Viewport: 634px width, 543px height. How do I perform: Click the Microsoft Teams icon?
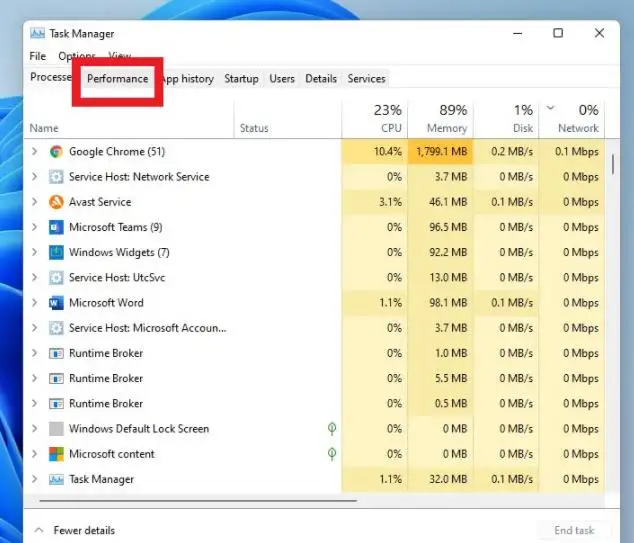coord(56,227)
